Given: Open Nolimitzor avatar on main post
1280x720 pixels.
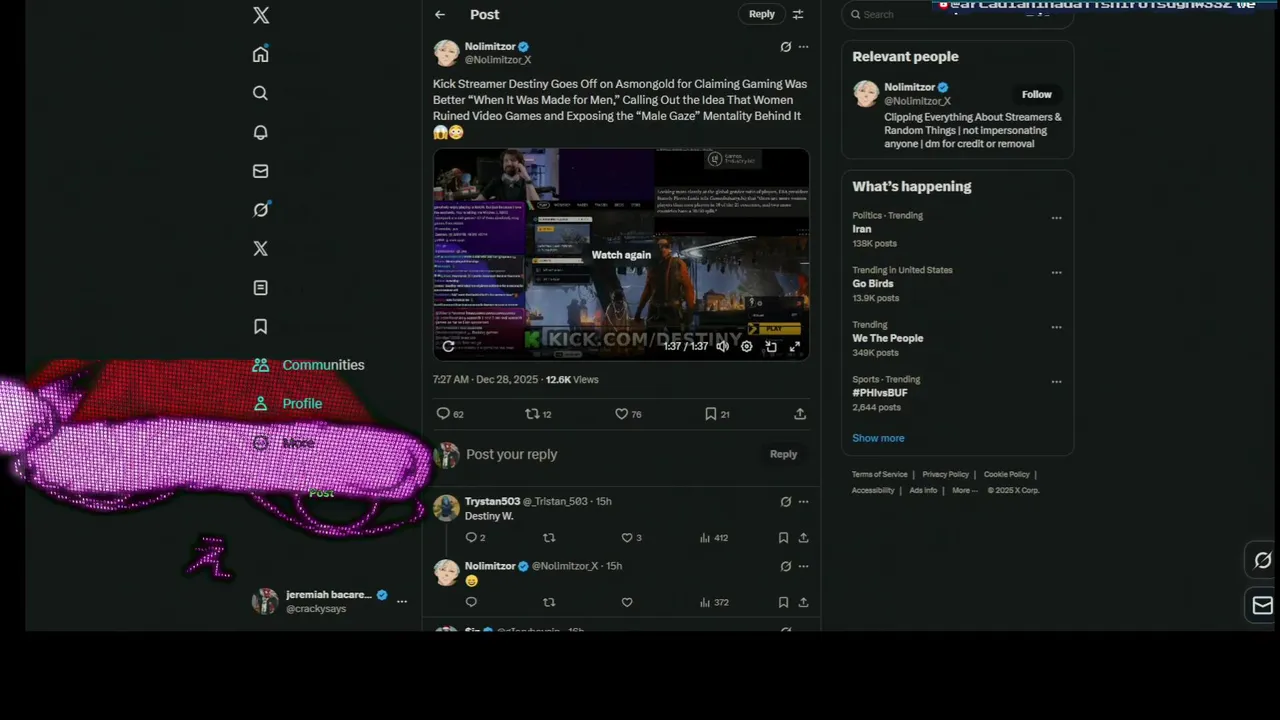Looking at the screenshot, I should (x=446, y=53).
